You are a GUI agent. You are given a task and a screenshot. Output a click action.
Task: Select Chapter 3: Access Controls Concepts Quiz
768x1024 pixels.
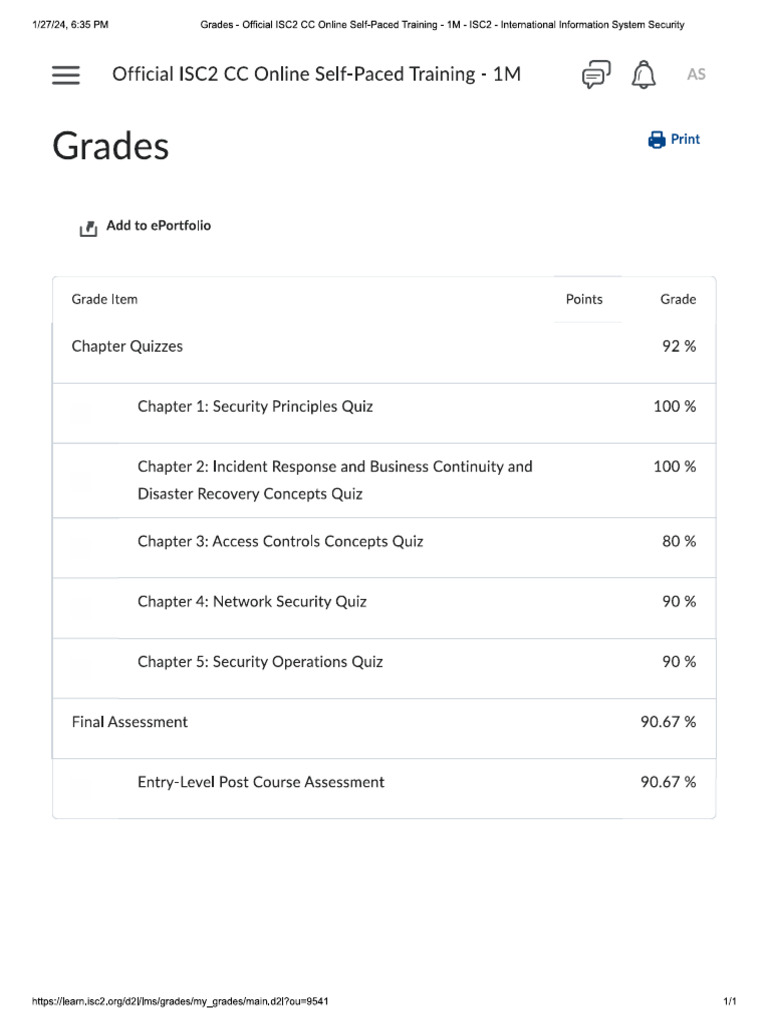[x=280, y=541]
